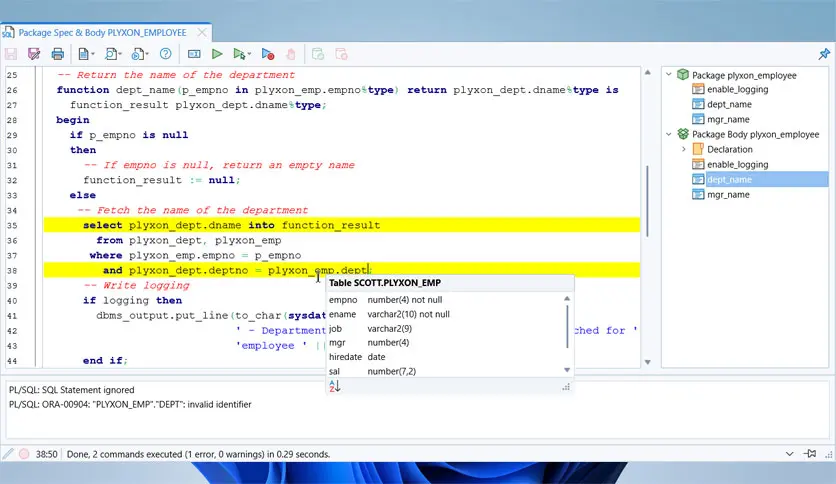The width and height of the screenshot is (836, 484).
Task: Click the 'SQL Statement ignored' error message
Action: (71, 390)
